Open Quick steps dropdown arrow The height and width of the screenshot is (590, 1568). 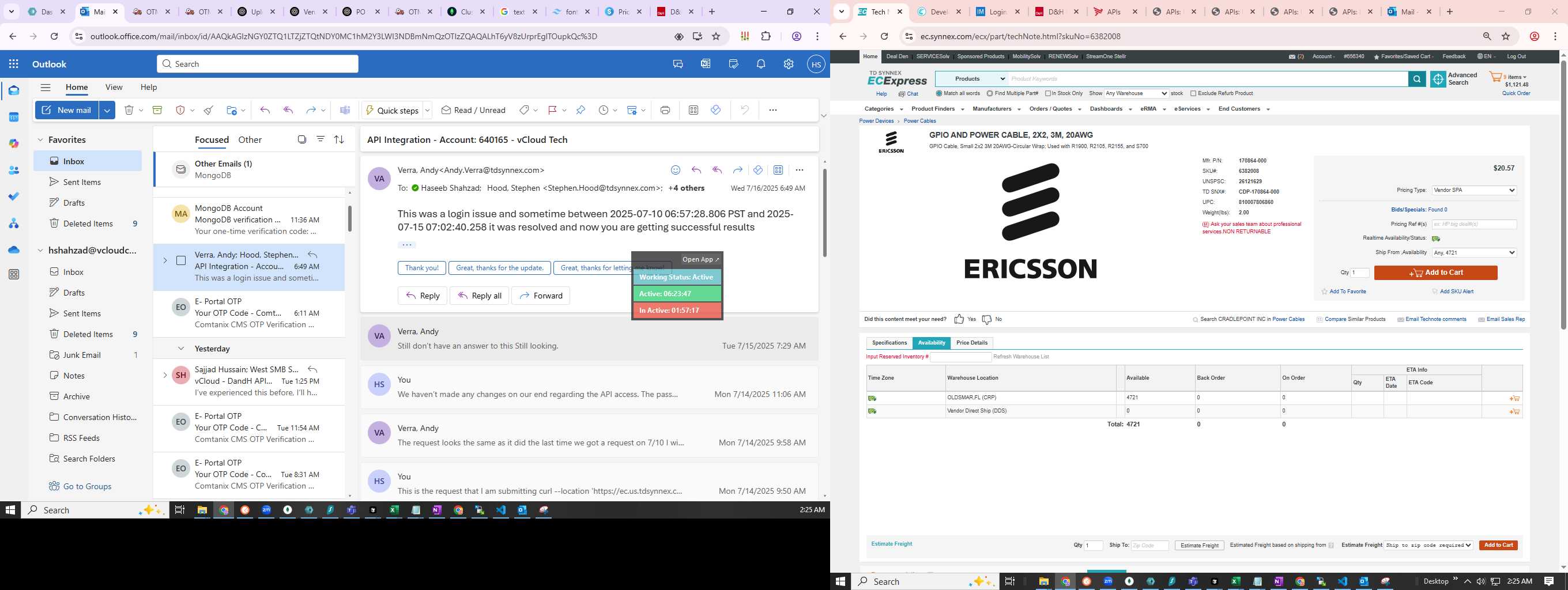pyautogui.click(x=427, y=110)
